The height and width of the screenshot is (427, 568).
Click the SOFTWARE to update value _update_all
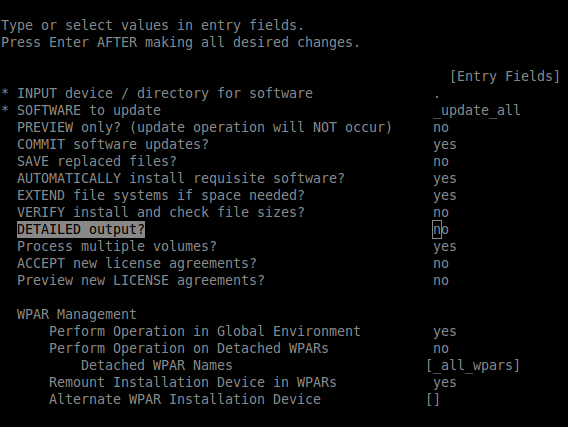(x=477, y=110)
